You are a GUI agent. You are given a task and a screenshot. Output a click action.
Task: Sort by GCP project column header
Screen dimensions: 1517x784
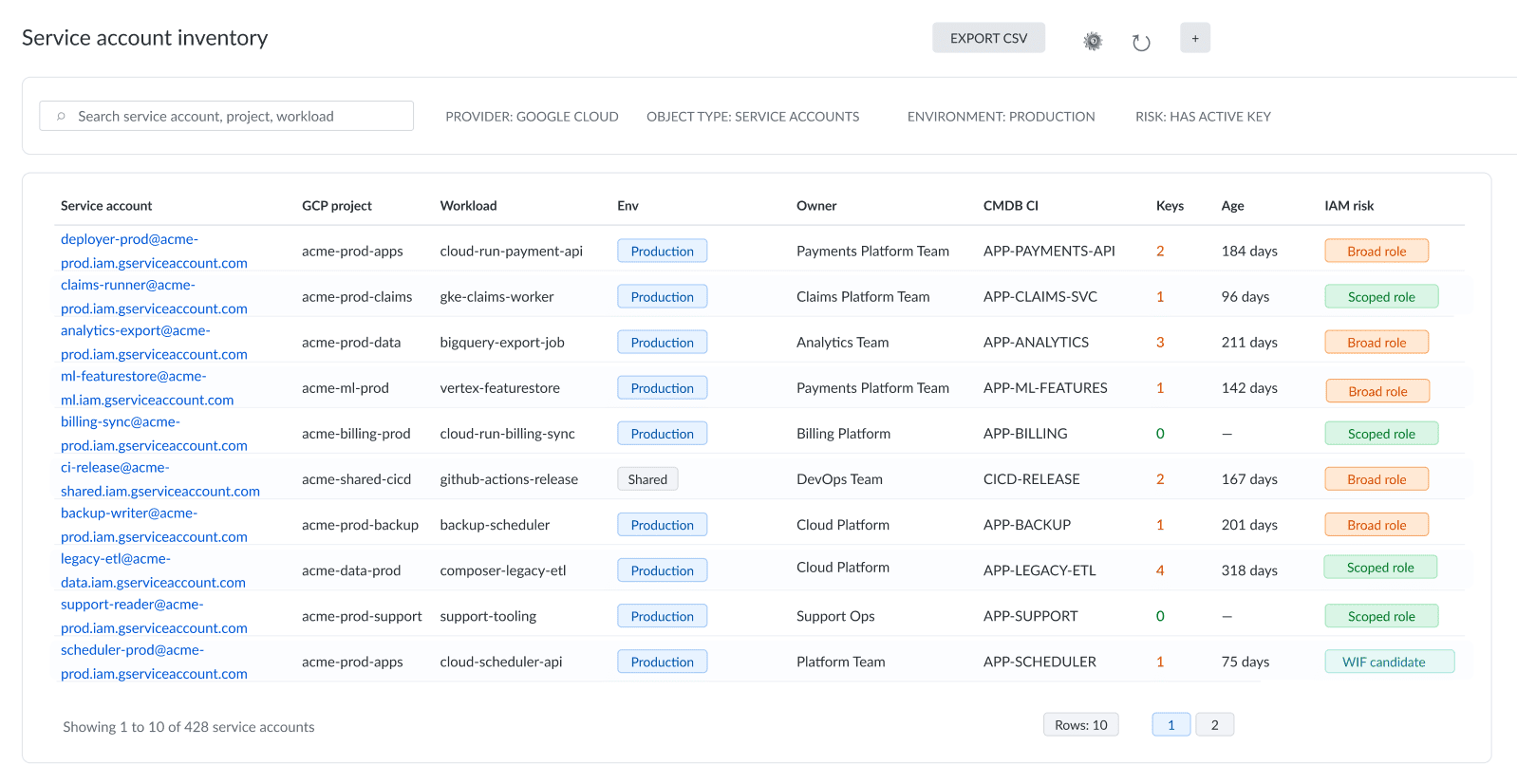337,206
